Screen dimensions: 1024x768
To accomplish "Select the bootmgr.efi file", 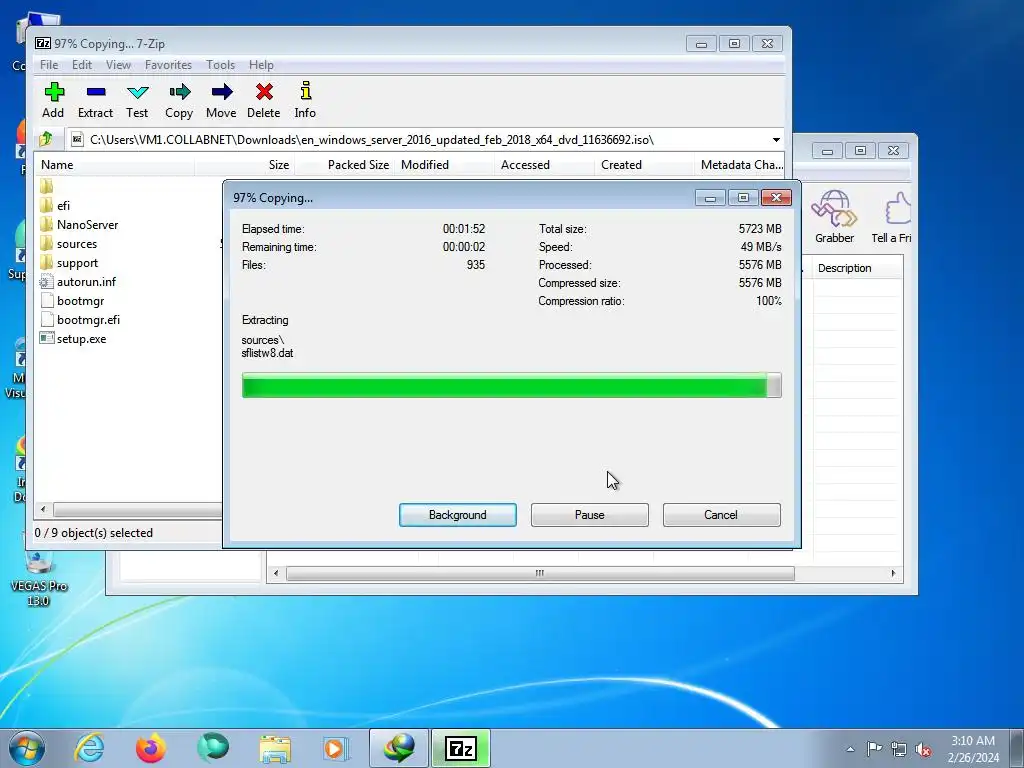I will tap(80, 320).
